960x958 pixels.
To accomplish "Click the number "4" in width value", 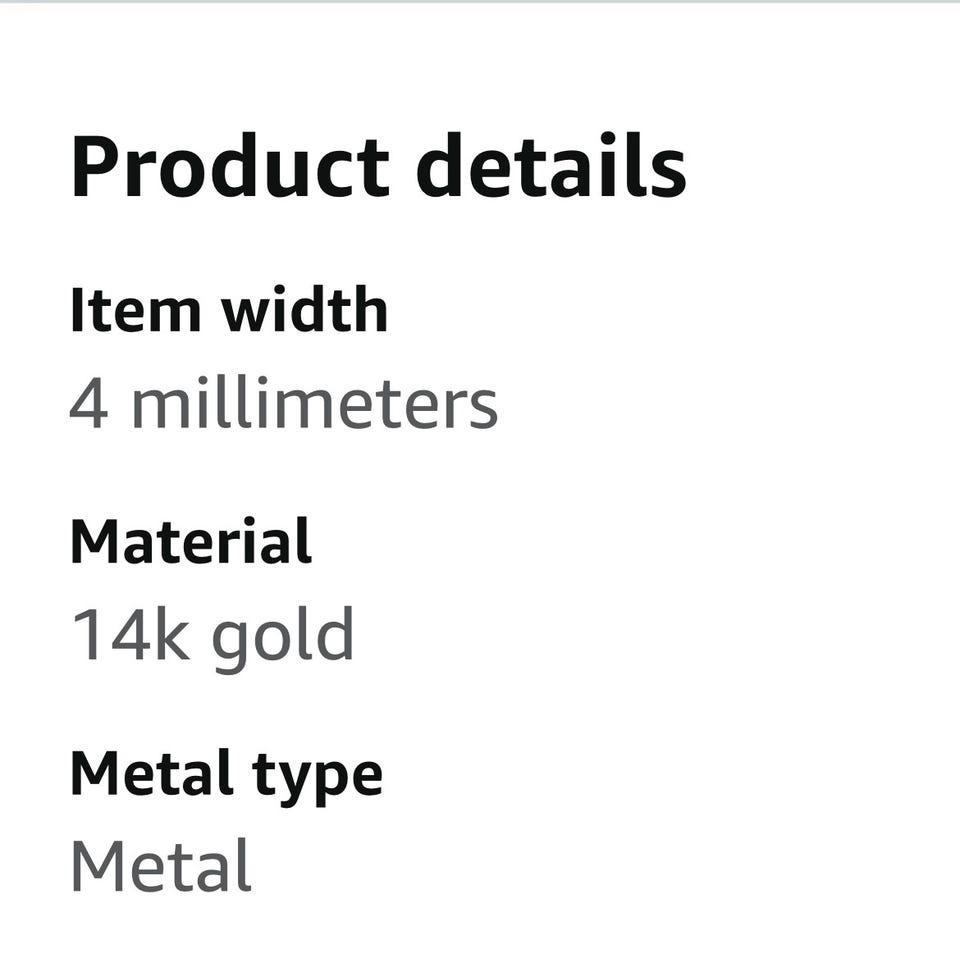I will click(88, 405).
